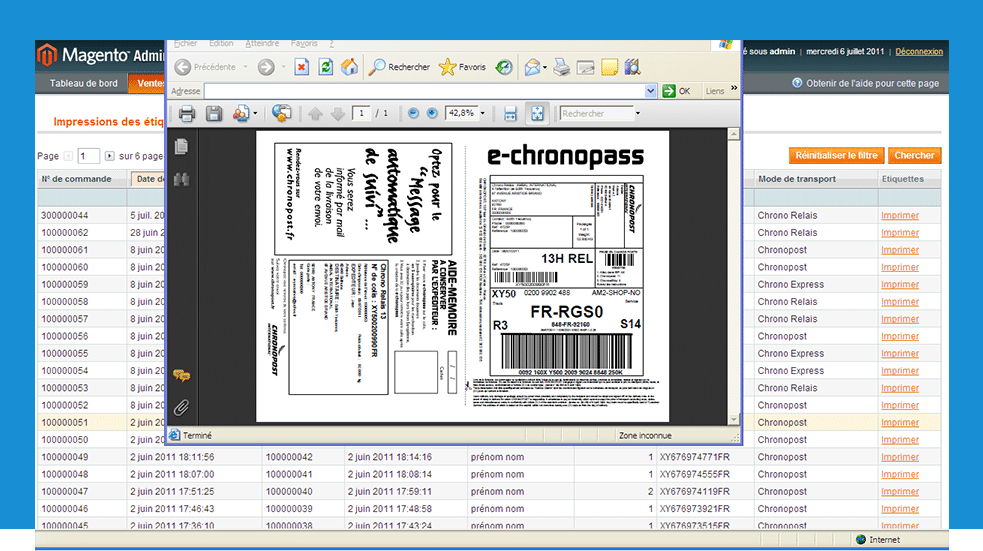The image size is (983, 551).
Task: Open the PDF search options dropdown arrow
Action: (638, 113)
